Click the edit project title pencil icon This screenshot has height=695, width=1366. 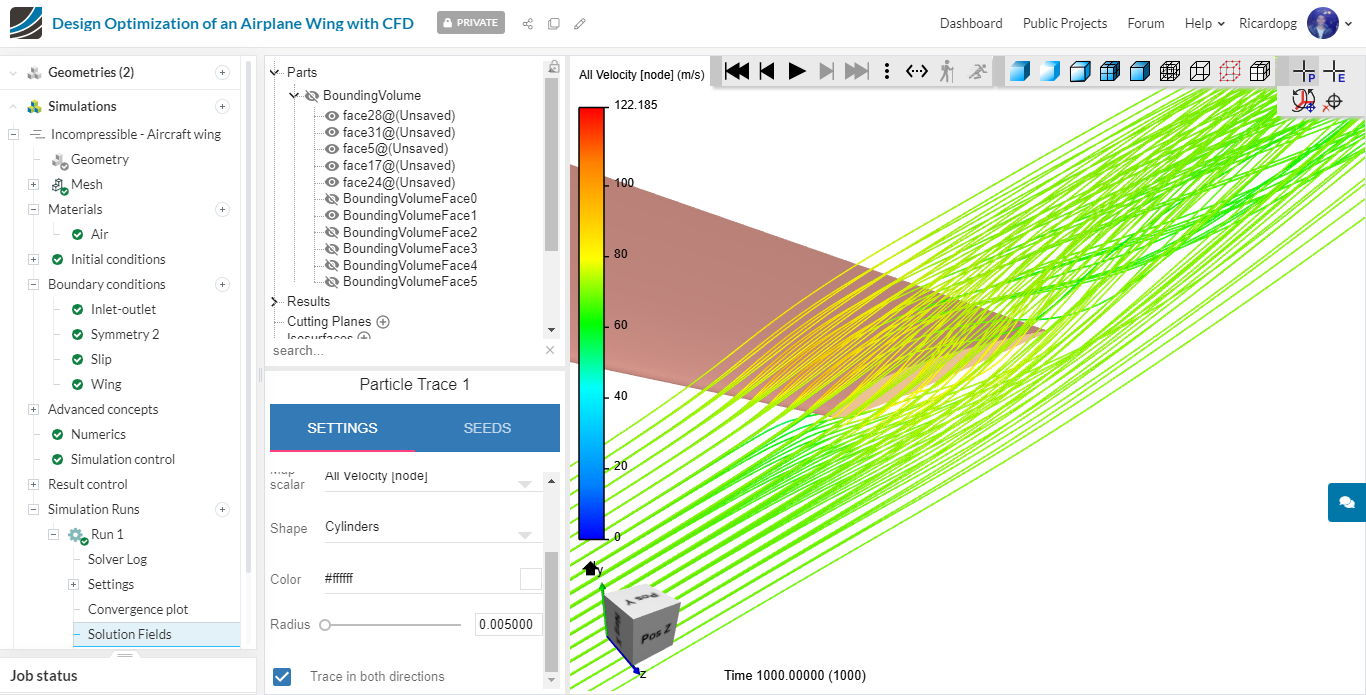coord(580,24)
